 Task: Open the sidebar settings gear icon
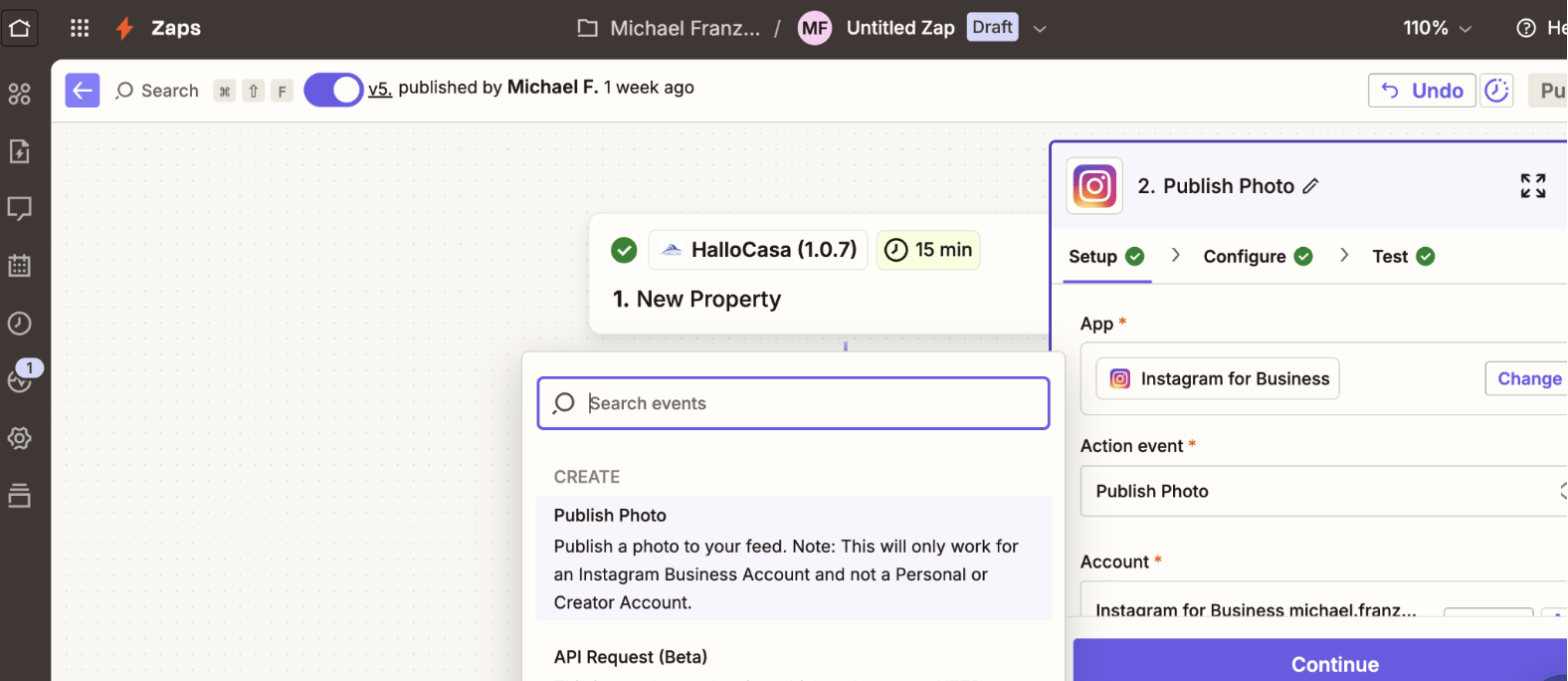20,438
